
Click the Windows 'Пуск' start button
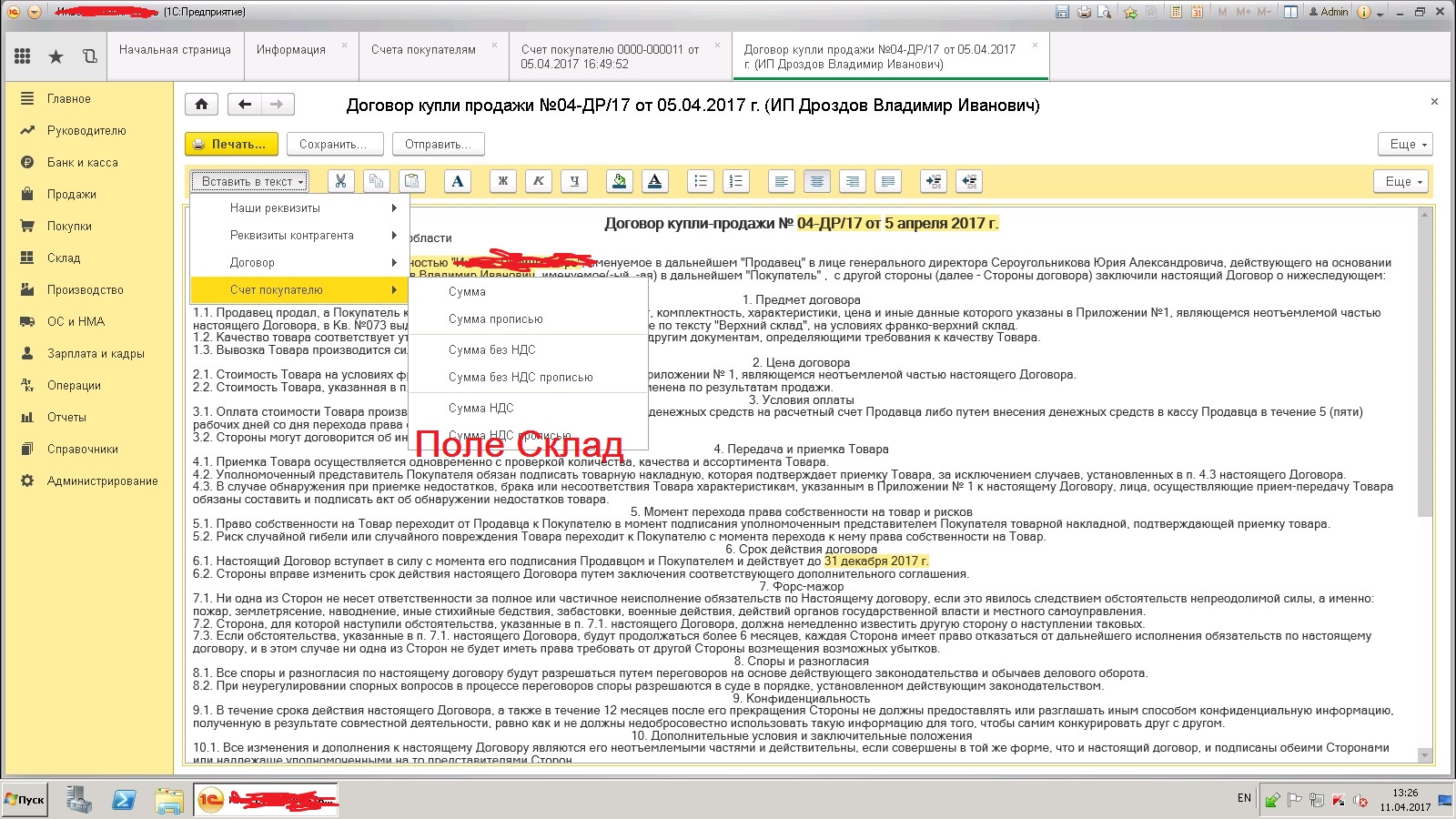click(25, 800)
